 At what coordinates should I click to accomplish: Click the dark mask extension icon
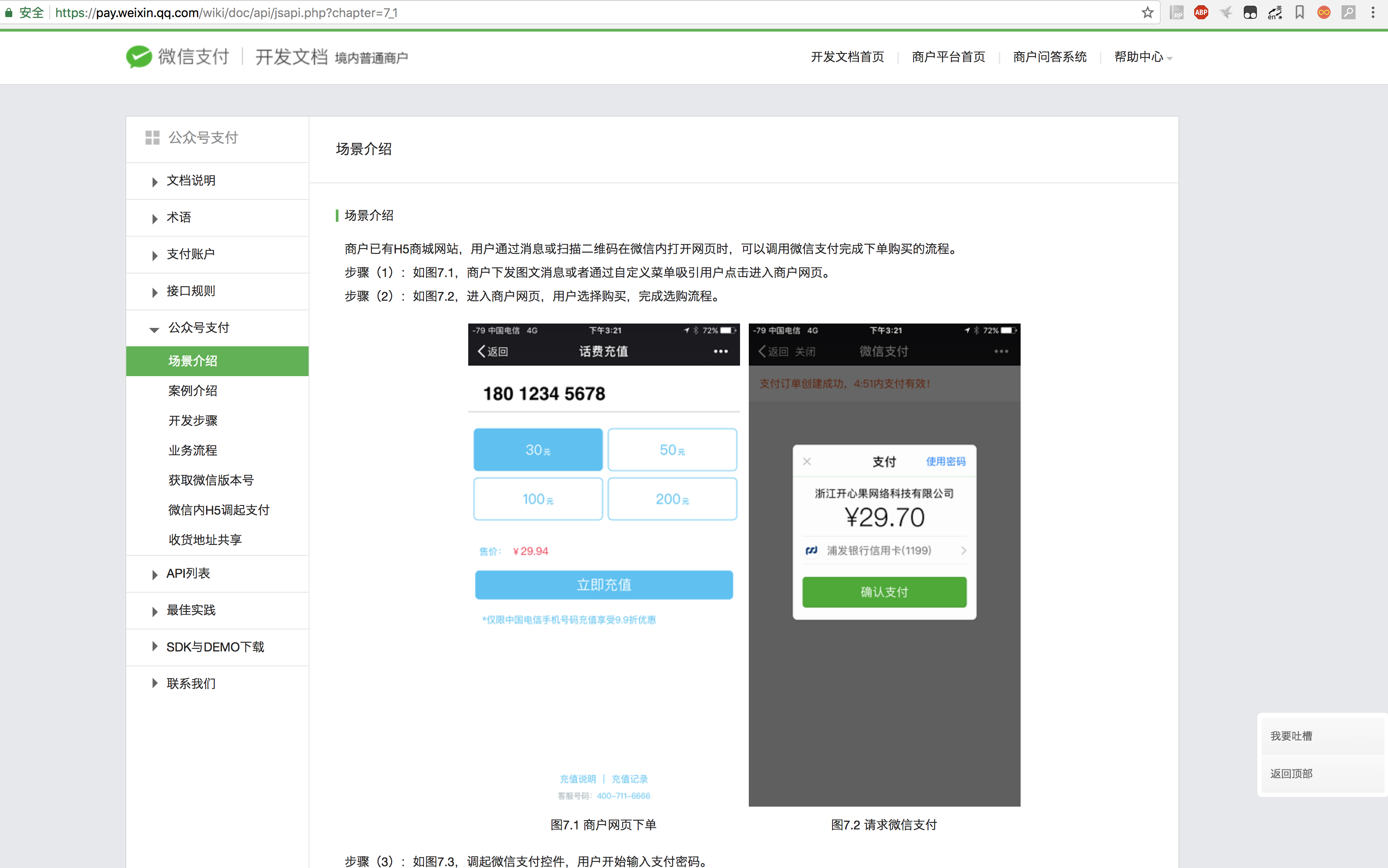1250,13
